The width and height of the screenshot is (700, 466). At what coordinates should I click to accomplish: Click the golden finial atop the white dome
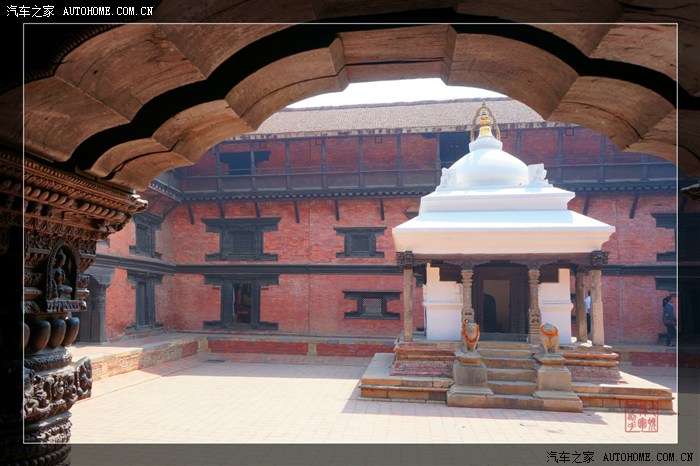tap(485, 123)
